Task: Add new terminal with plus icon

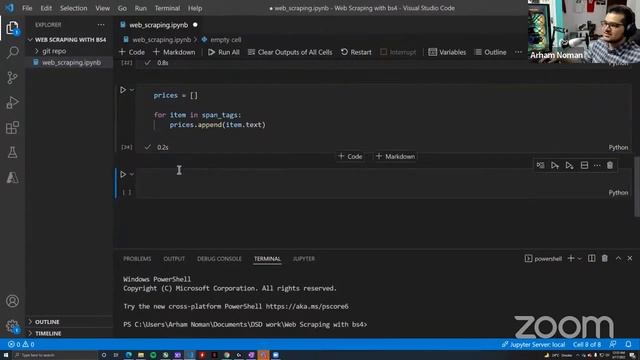Action: pos(571,258)
